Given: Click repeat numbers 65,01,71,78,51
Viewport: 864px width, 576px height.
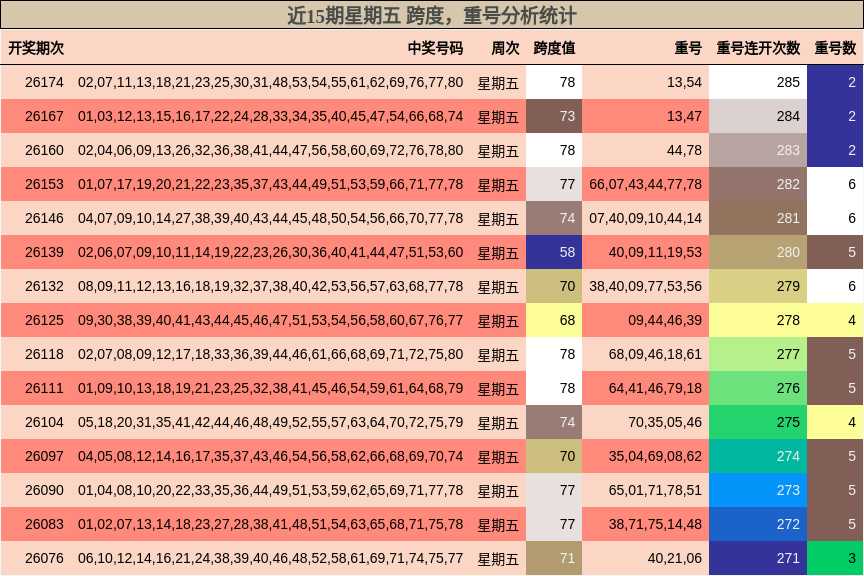Looking at the screenshot, I should 655,491.
